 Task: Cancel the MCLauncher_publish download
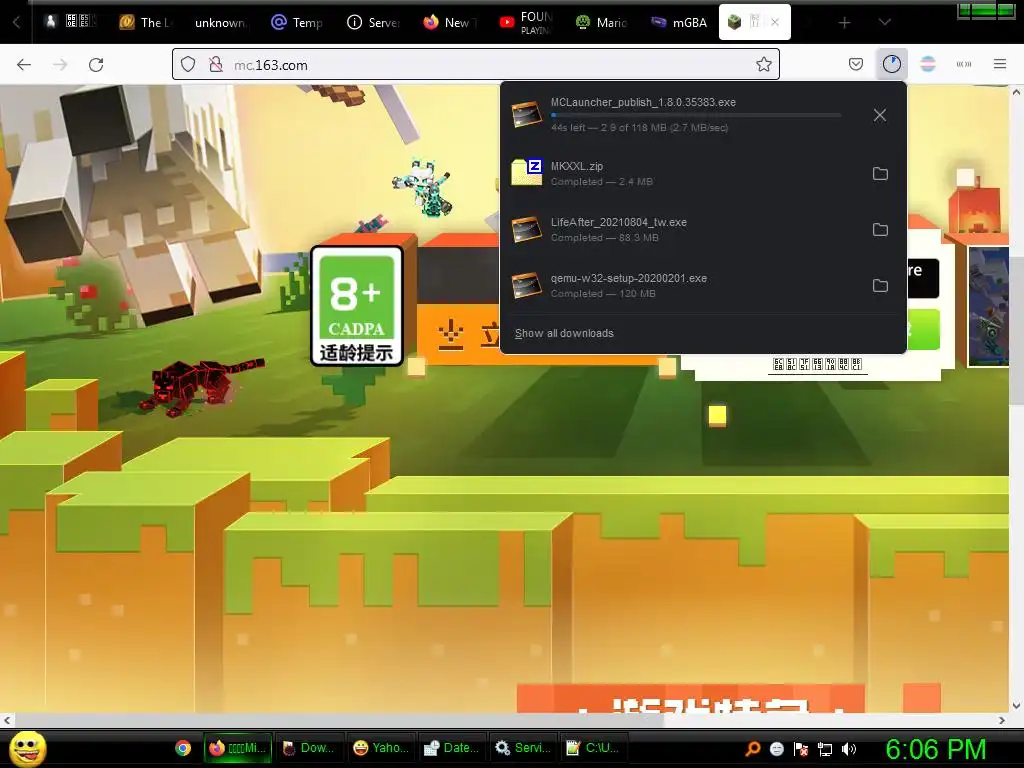pos(880,115)
